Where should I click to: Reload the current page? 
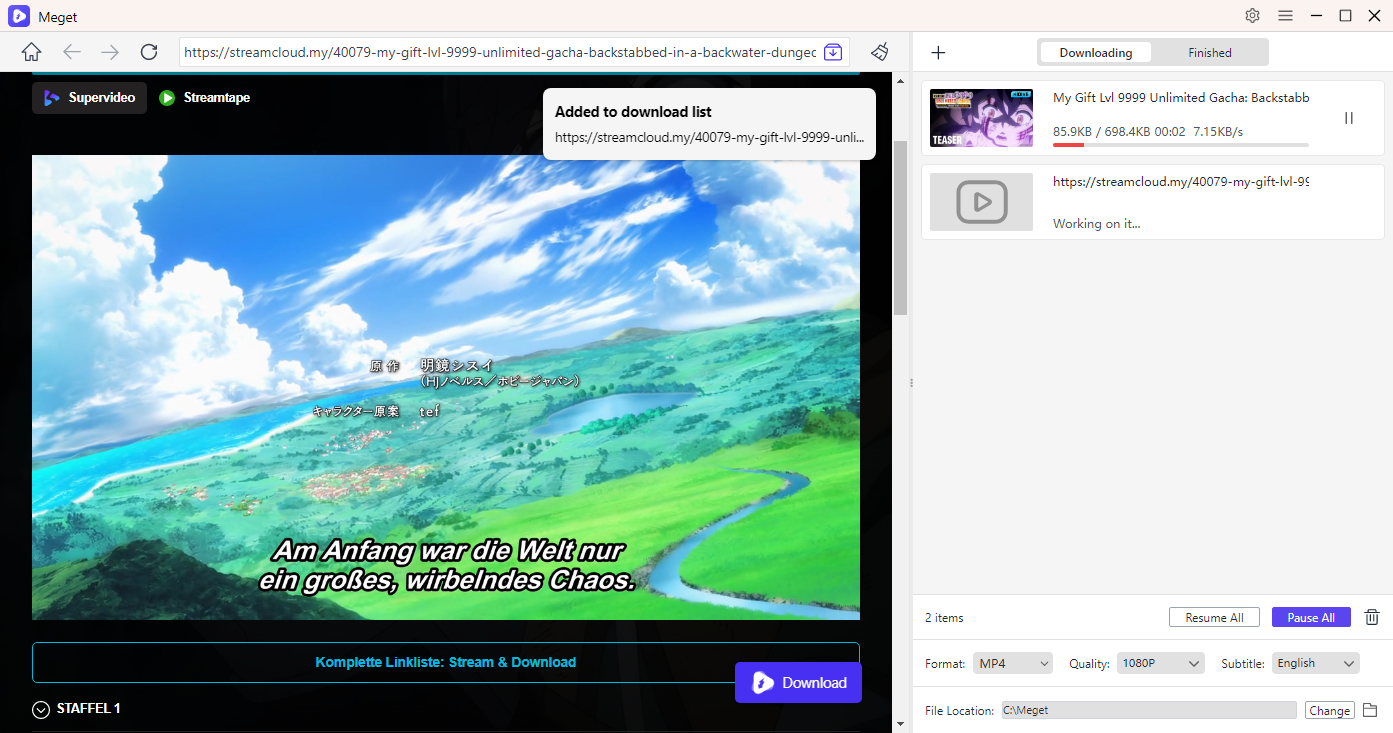pos(149,51)
